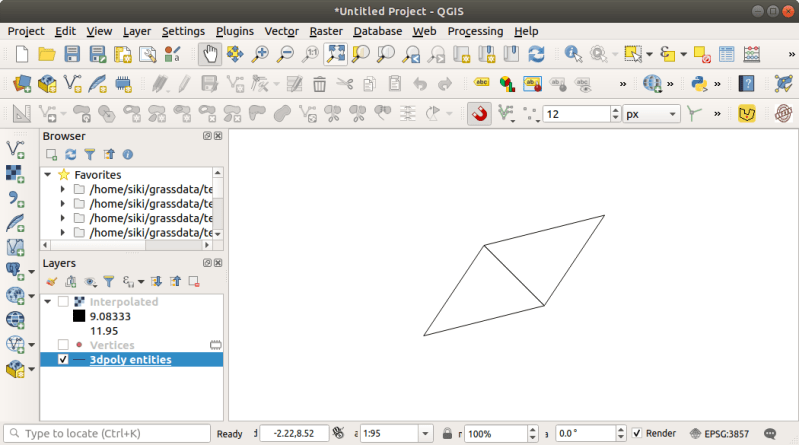Open the map scale dropdown
This screenshot has height=445, width=799.
(x=425, y=434)
